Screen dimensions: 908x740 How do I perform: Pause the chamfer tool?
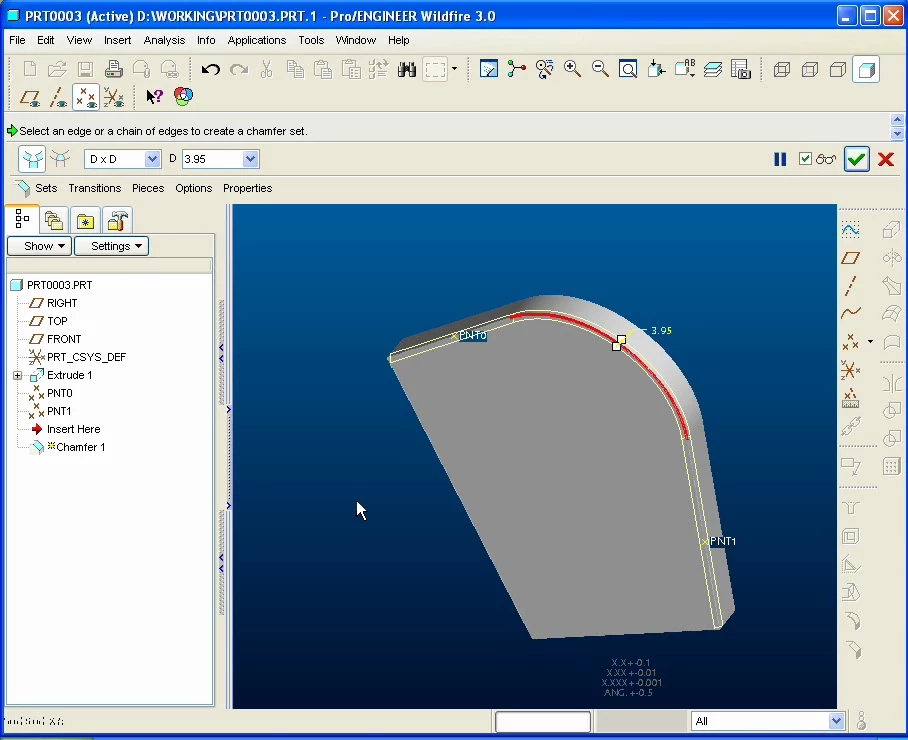tap(780, 159)
